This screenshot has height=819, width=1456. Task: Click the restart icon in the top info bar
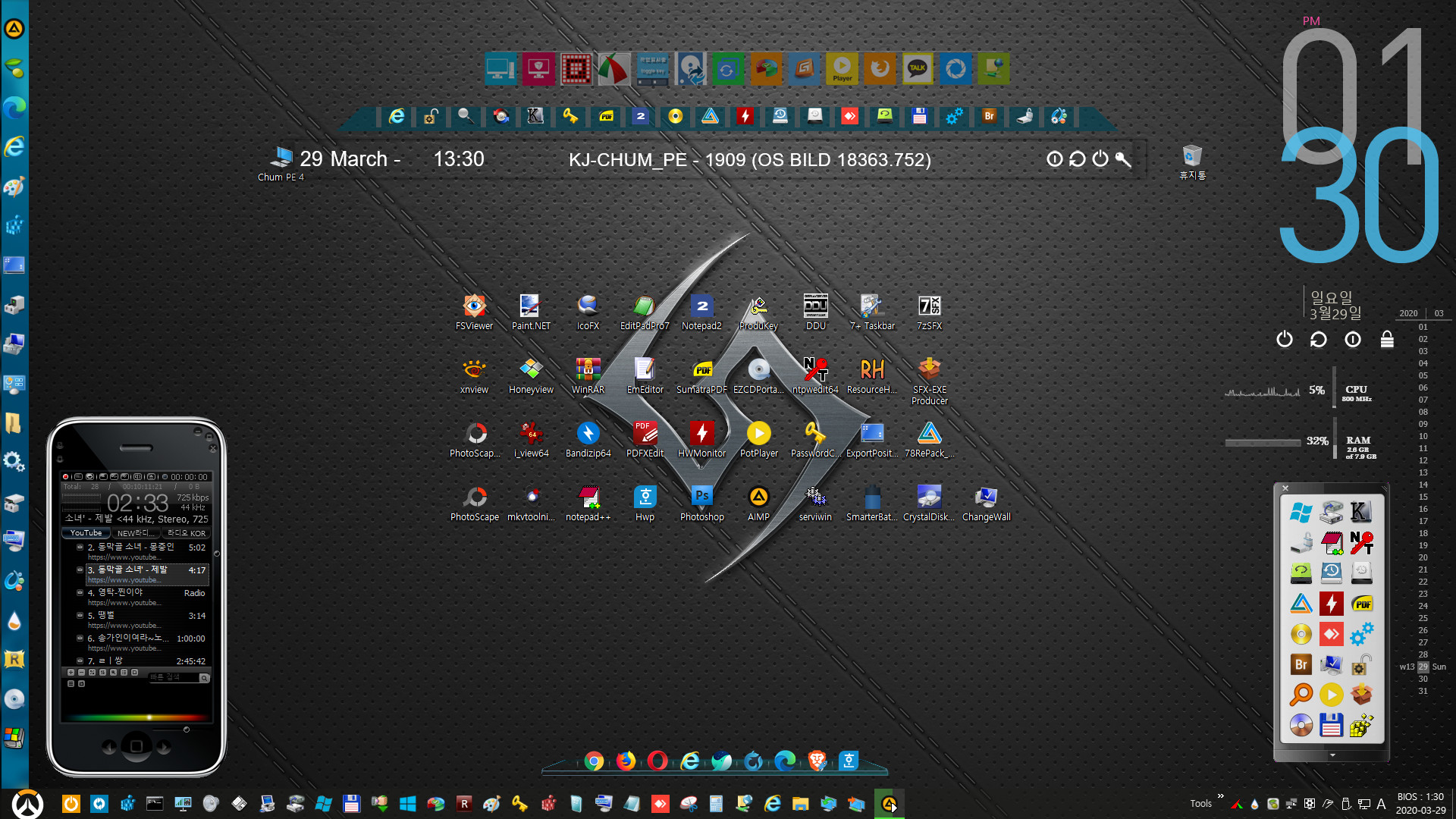pos(1077,159)
